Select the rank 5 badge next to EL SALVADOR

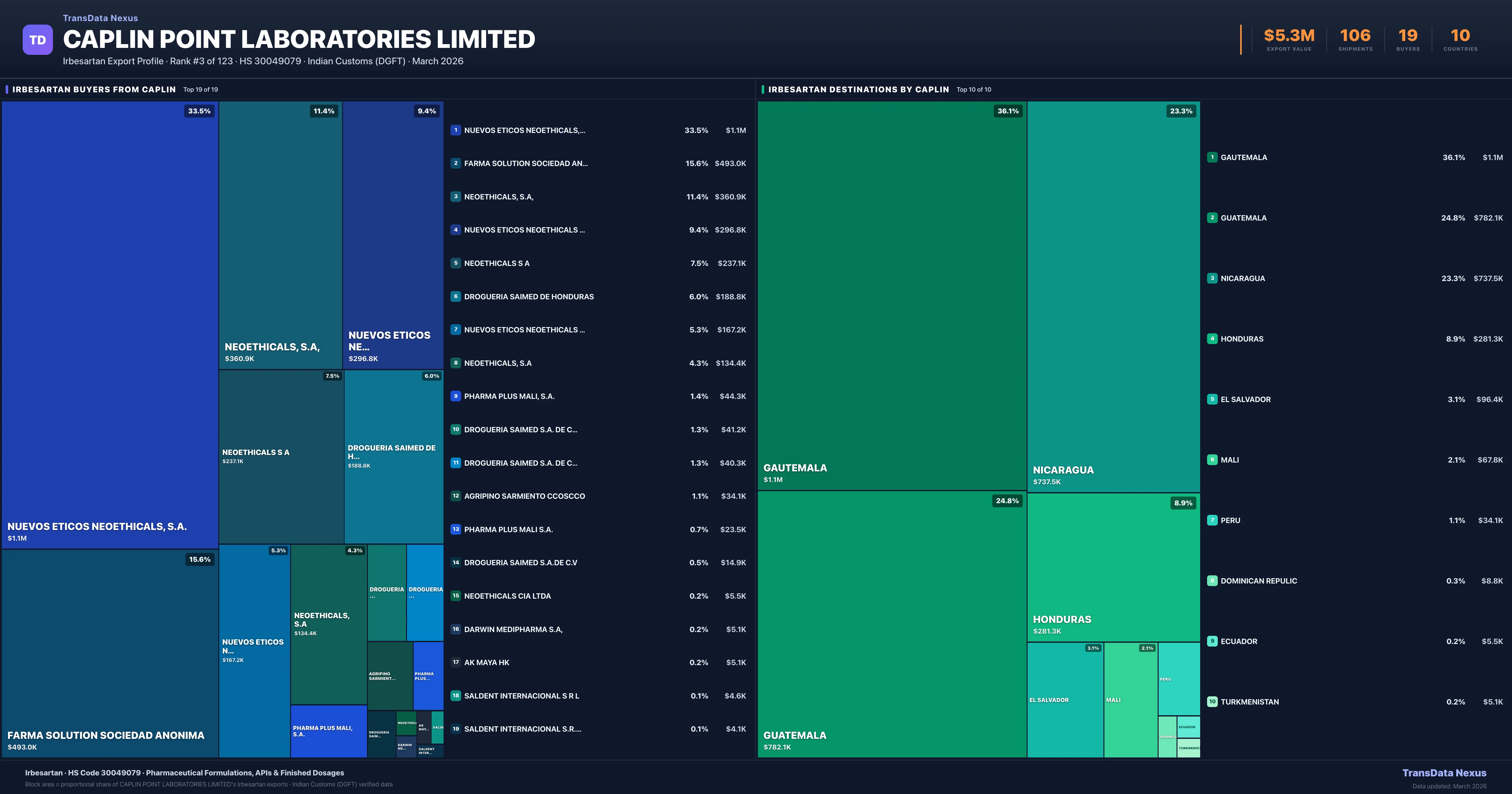[1212, 399]
